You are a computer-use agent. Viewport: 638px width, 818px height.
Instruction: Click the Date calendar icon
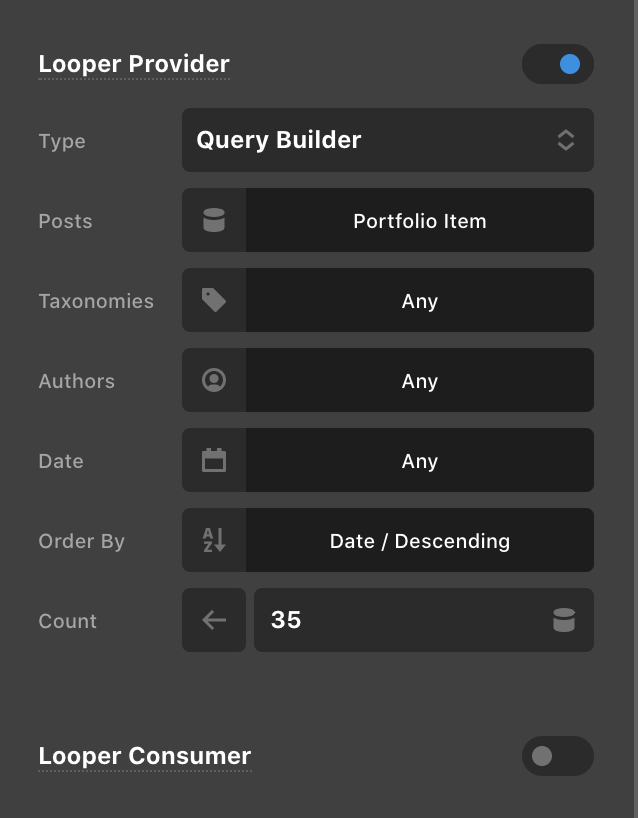click(x=214, y=460)
